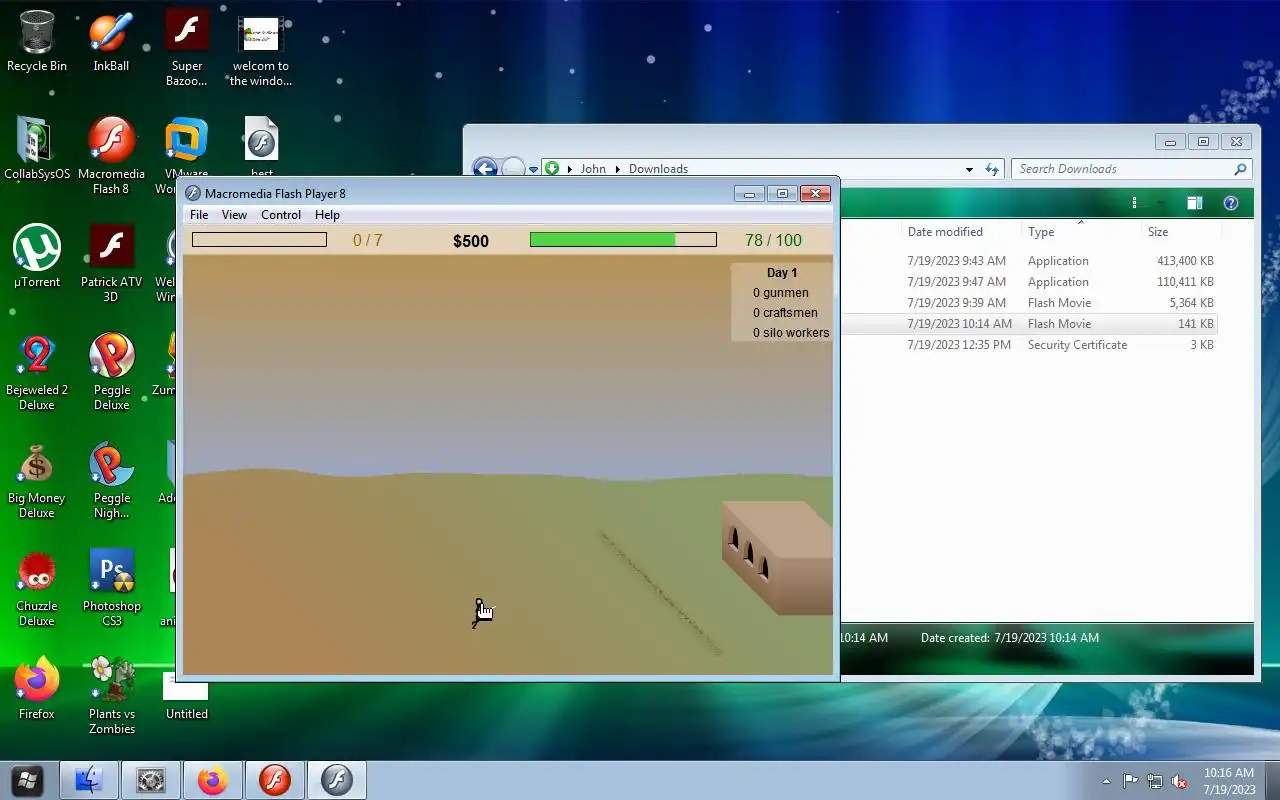Click the empty 0 / 7 progress bar

(x=259, y=240)
